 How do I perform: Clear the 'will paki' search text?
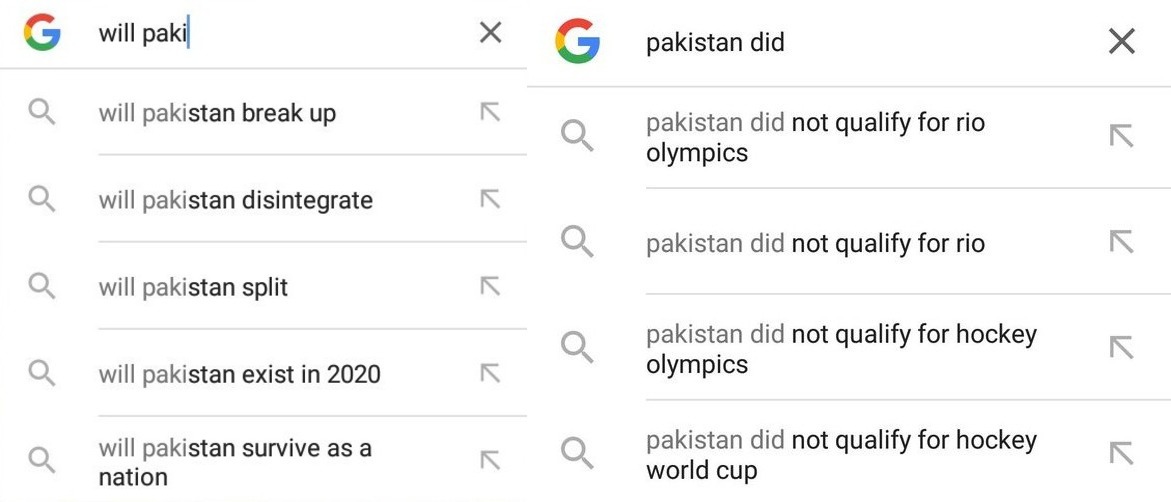click(x=490, y=32)
